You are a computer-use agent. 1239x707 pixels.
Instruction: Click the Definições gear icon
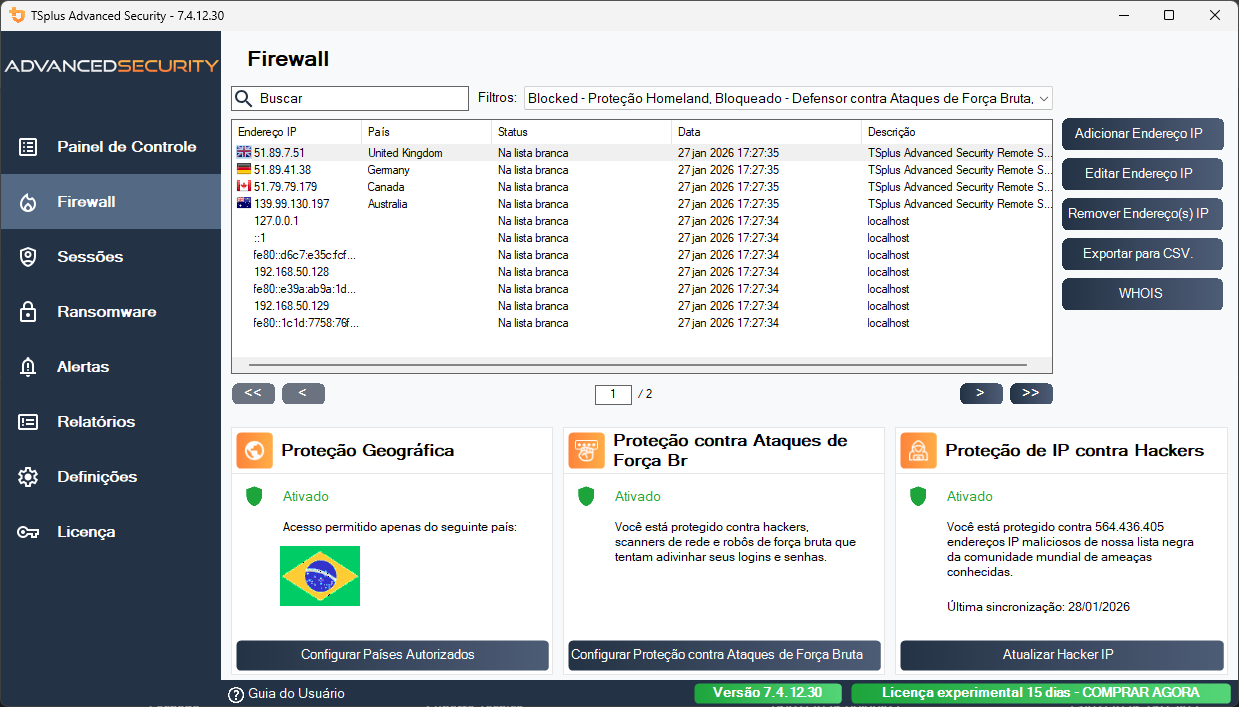point(27,477)
